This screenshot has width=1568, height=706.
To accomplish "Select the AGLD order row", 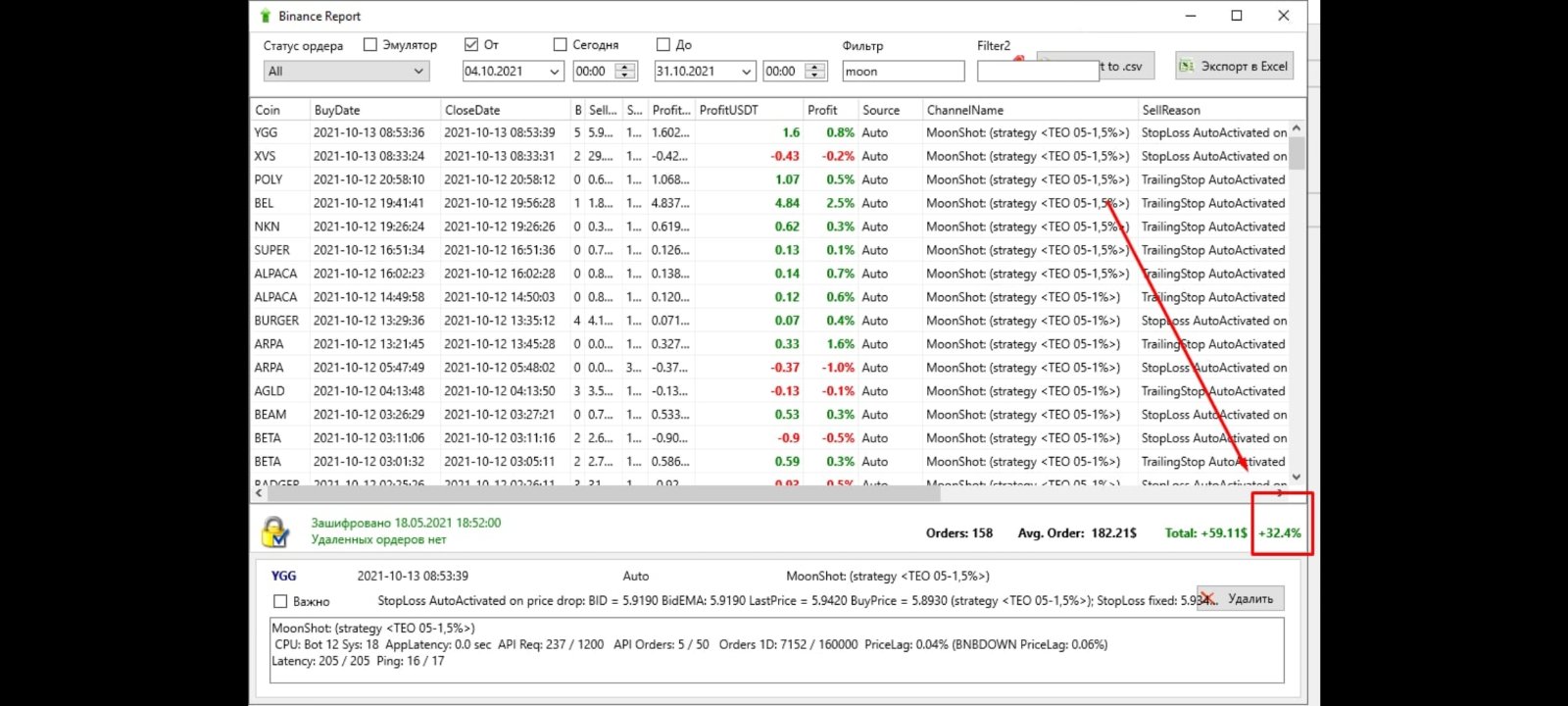I will [x=770, y=391].
